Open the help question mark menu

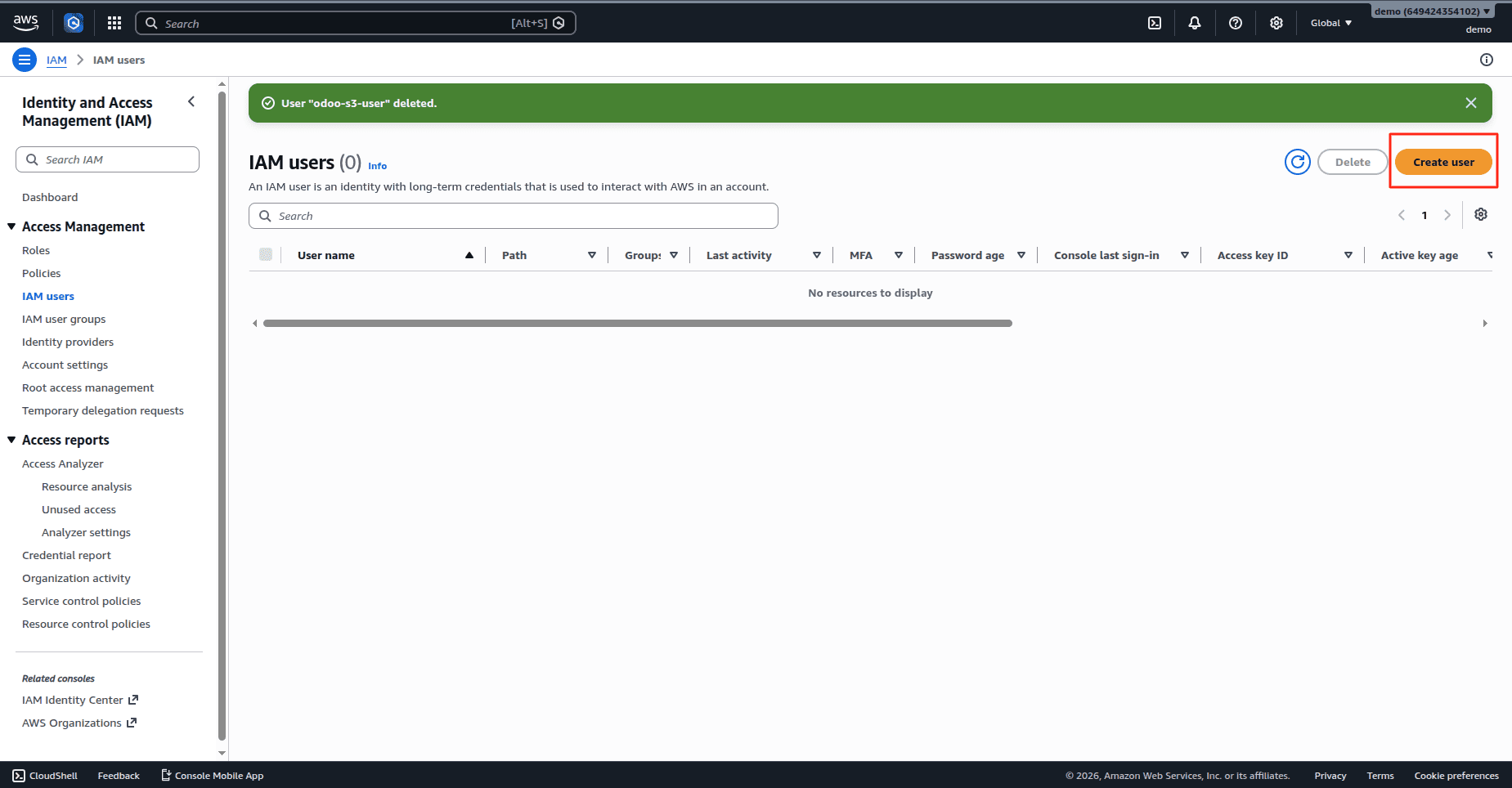coord(1236,23)
